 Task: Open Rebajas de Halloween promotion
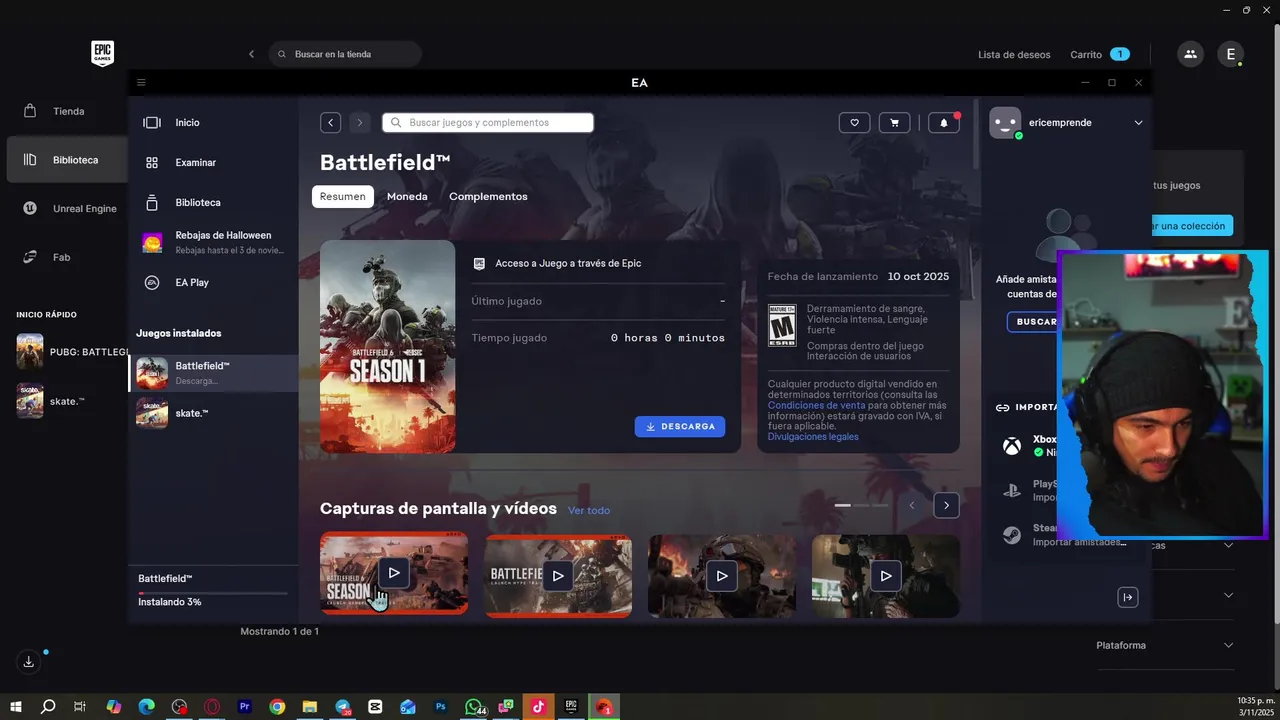(213, 242)
